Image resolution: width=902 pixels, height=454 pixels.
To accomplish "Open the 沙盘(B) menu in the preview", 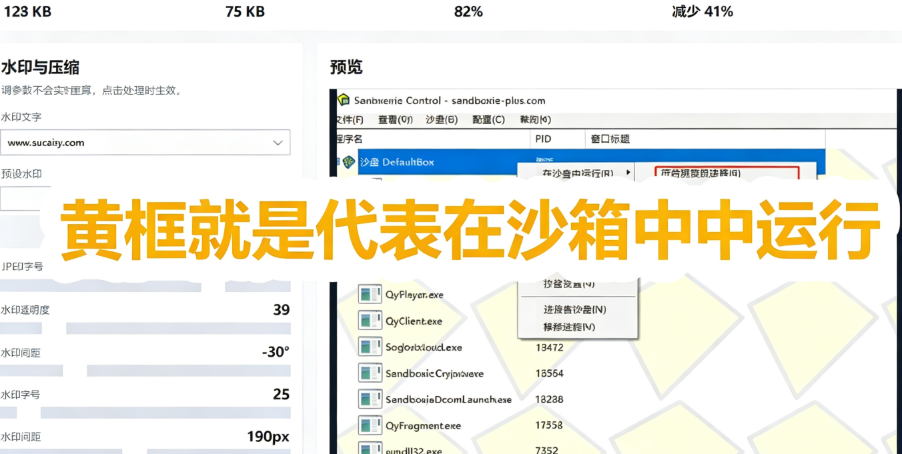I will click(442, 120).
